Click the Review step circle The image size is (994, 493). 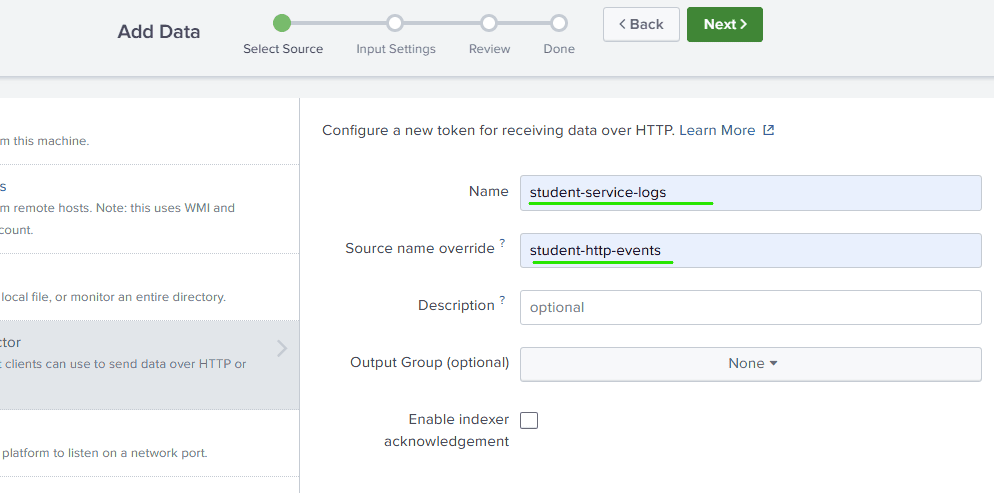489,23
